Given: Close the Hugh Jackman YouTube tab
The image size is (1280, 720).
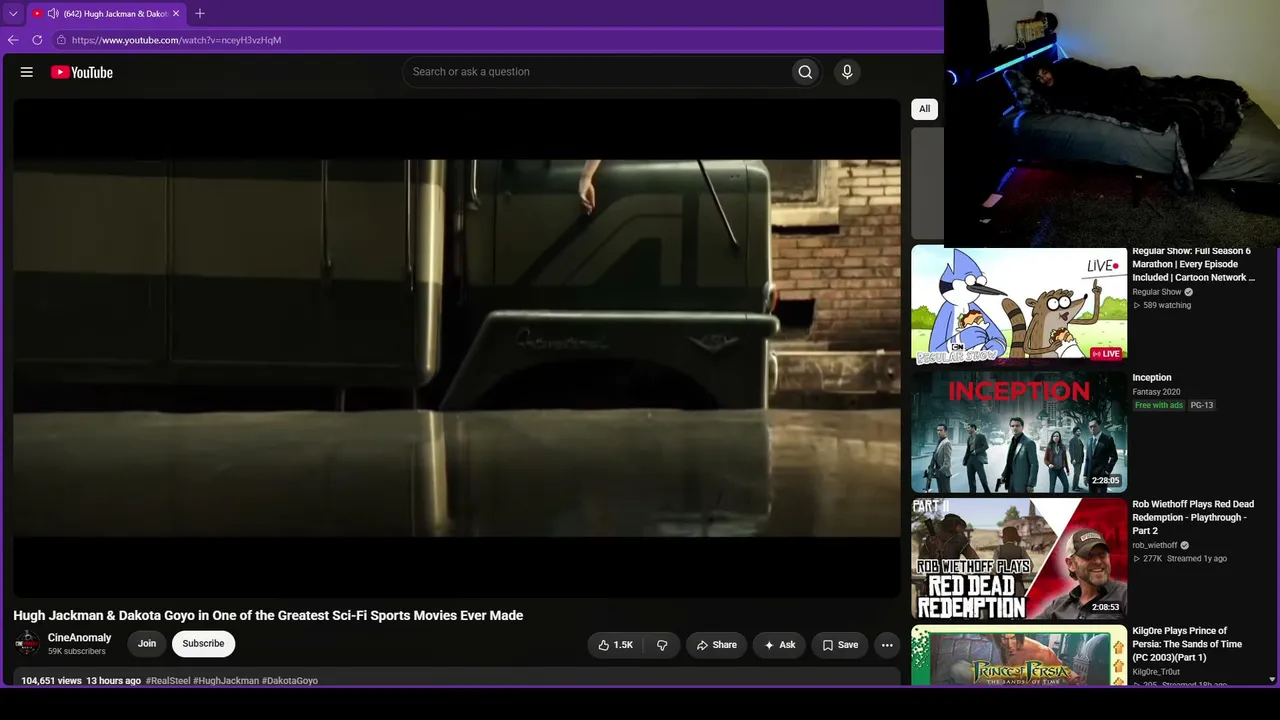Looking at the screenshot, I should coord(176,14).
